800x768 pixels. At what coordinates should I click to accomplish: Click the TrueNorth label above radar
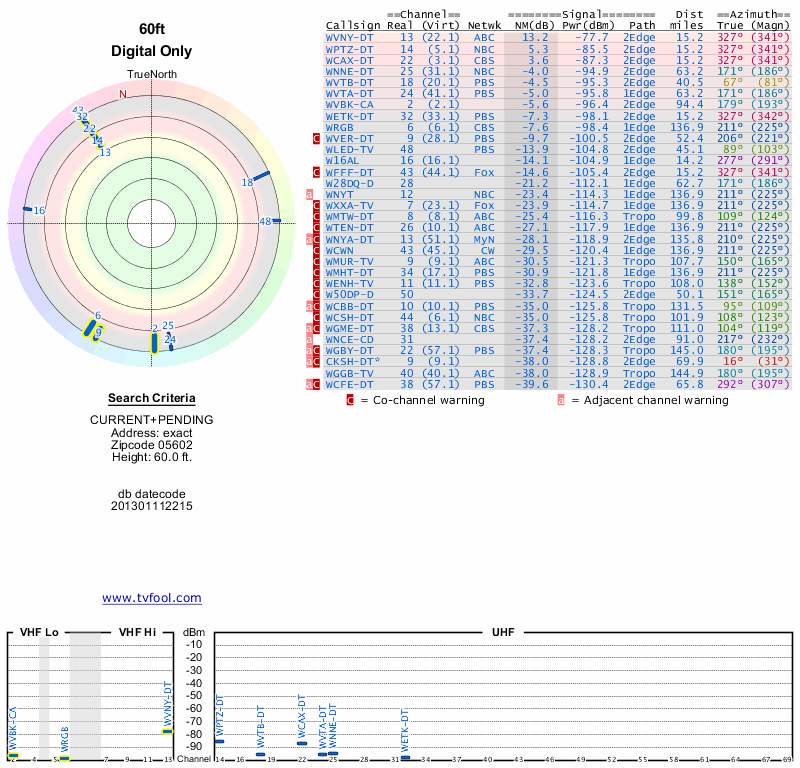point(151,75)
